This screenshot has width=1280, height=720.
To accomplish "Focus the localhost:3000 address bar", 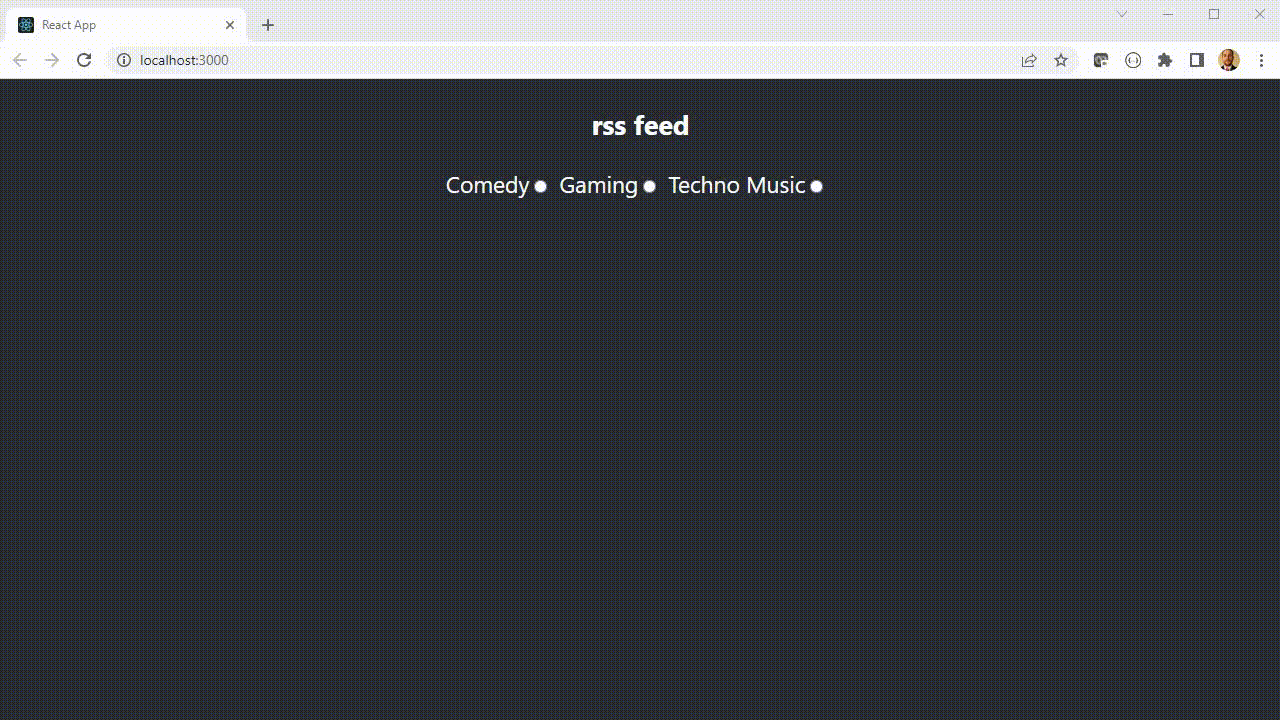I will coord(560,60).
